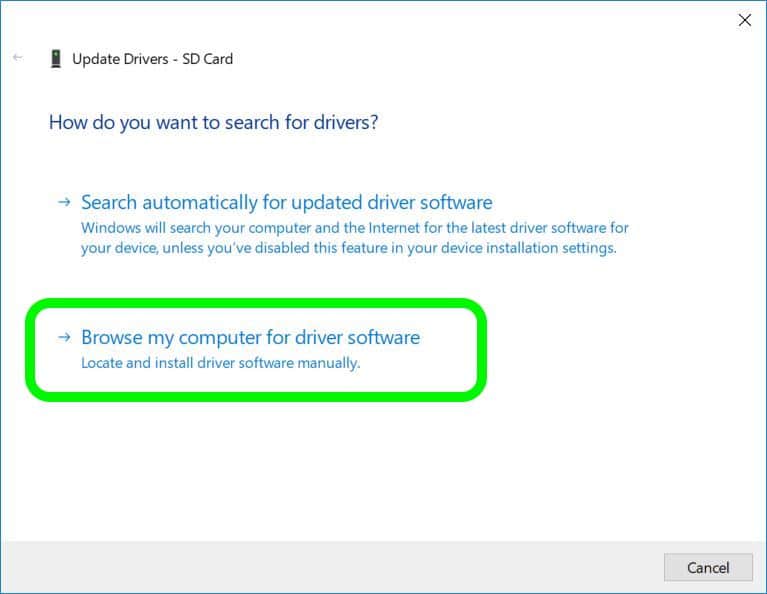Click the back arrow in the title bar
Viewport: 767px width, 594px height.
tap(17, 58)
